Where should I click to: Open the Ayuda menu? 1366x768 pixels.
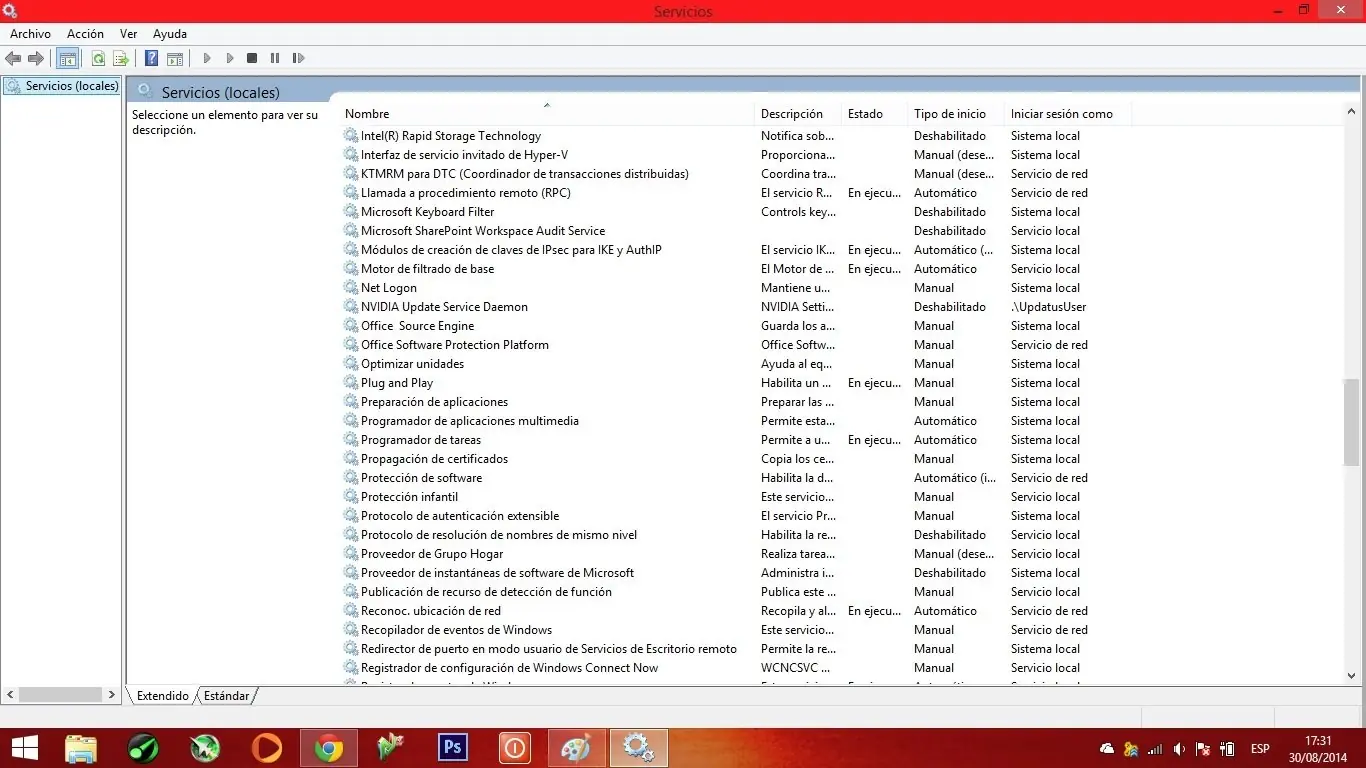[x=170, y=34]
